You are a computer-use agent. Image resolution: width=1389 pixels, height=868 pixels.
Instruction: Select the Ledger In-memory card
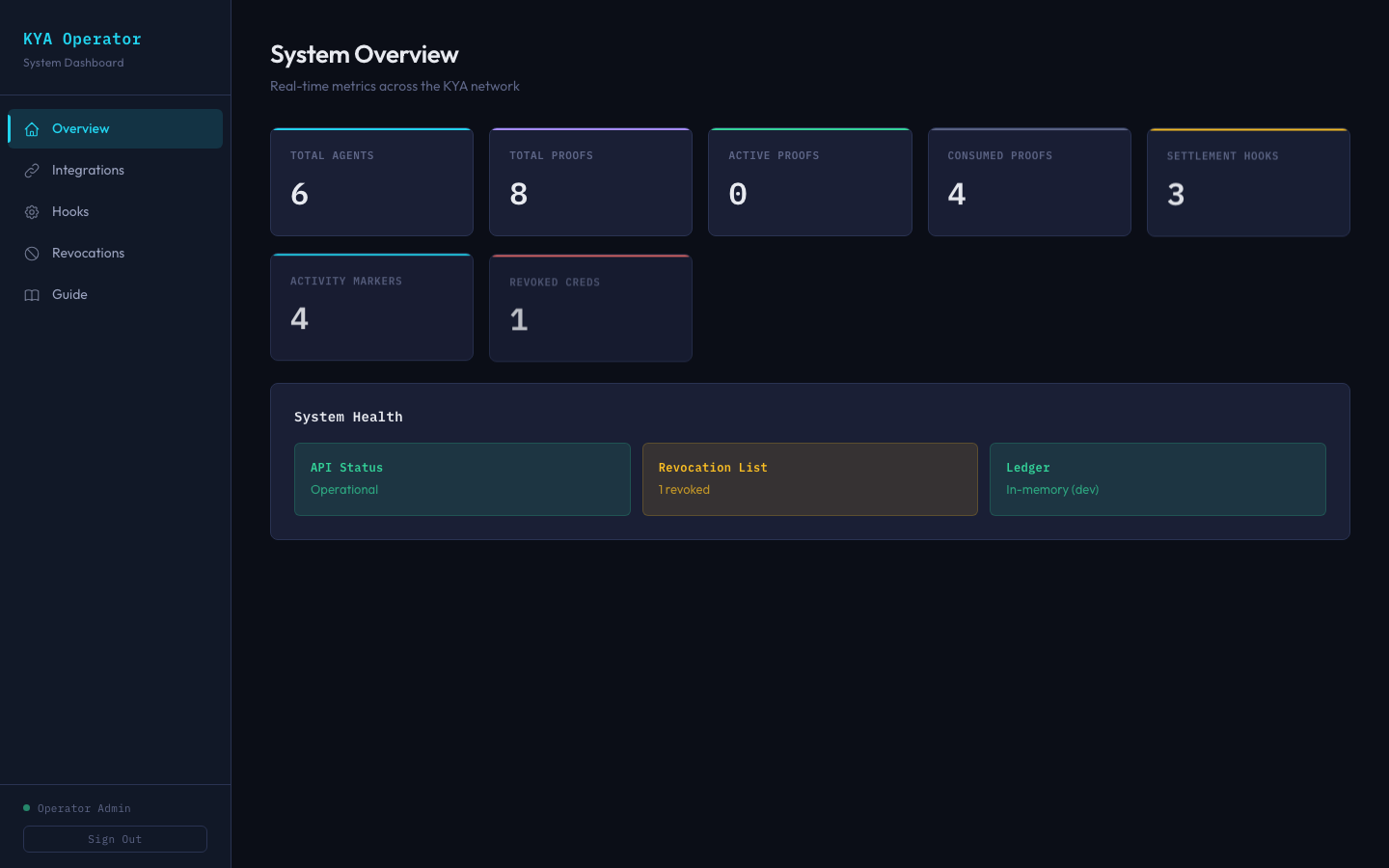(x=1157, y=478)
